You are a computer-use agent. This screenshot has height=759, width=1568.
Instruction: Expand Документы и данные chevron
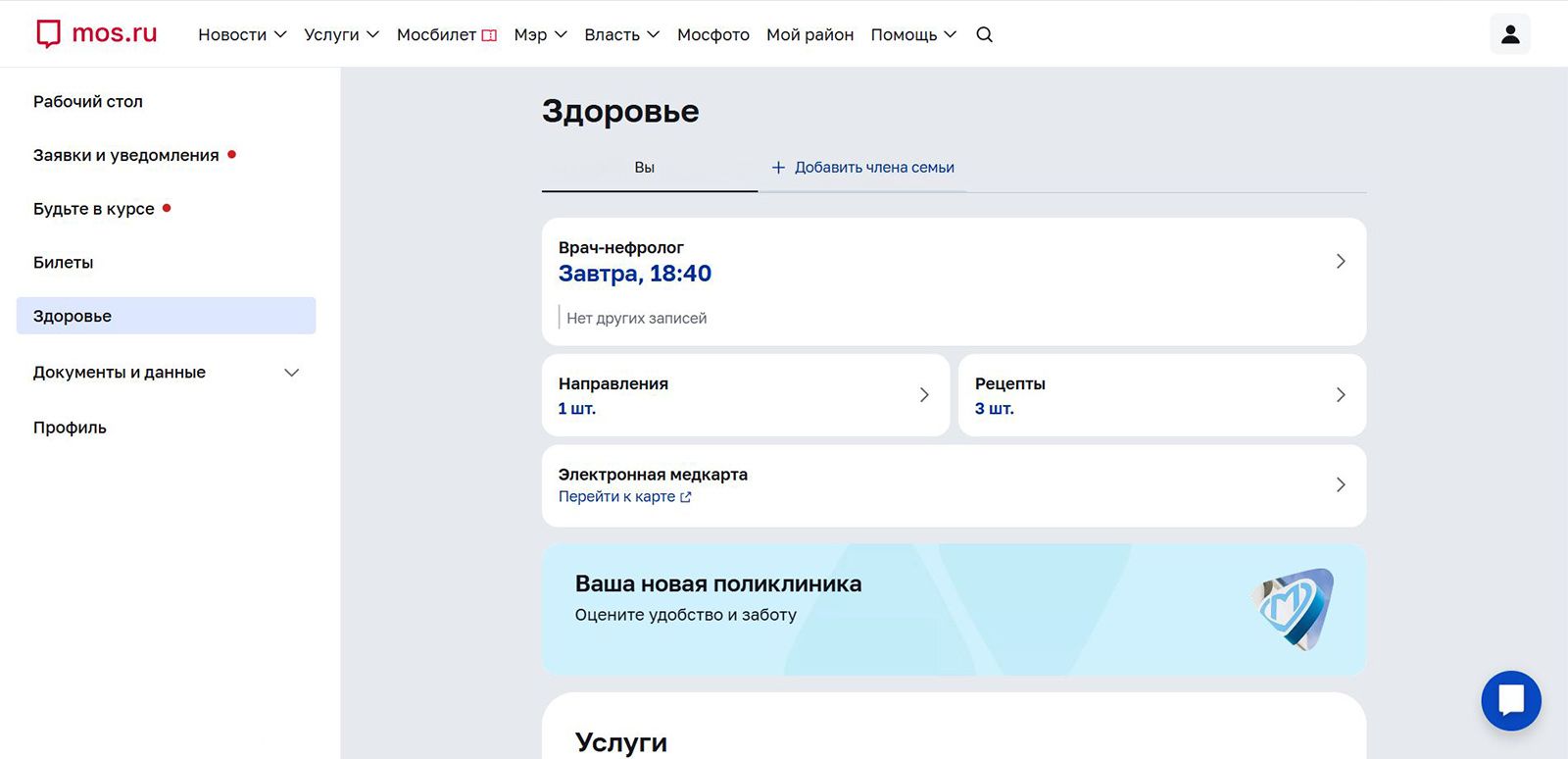point(291,373)
